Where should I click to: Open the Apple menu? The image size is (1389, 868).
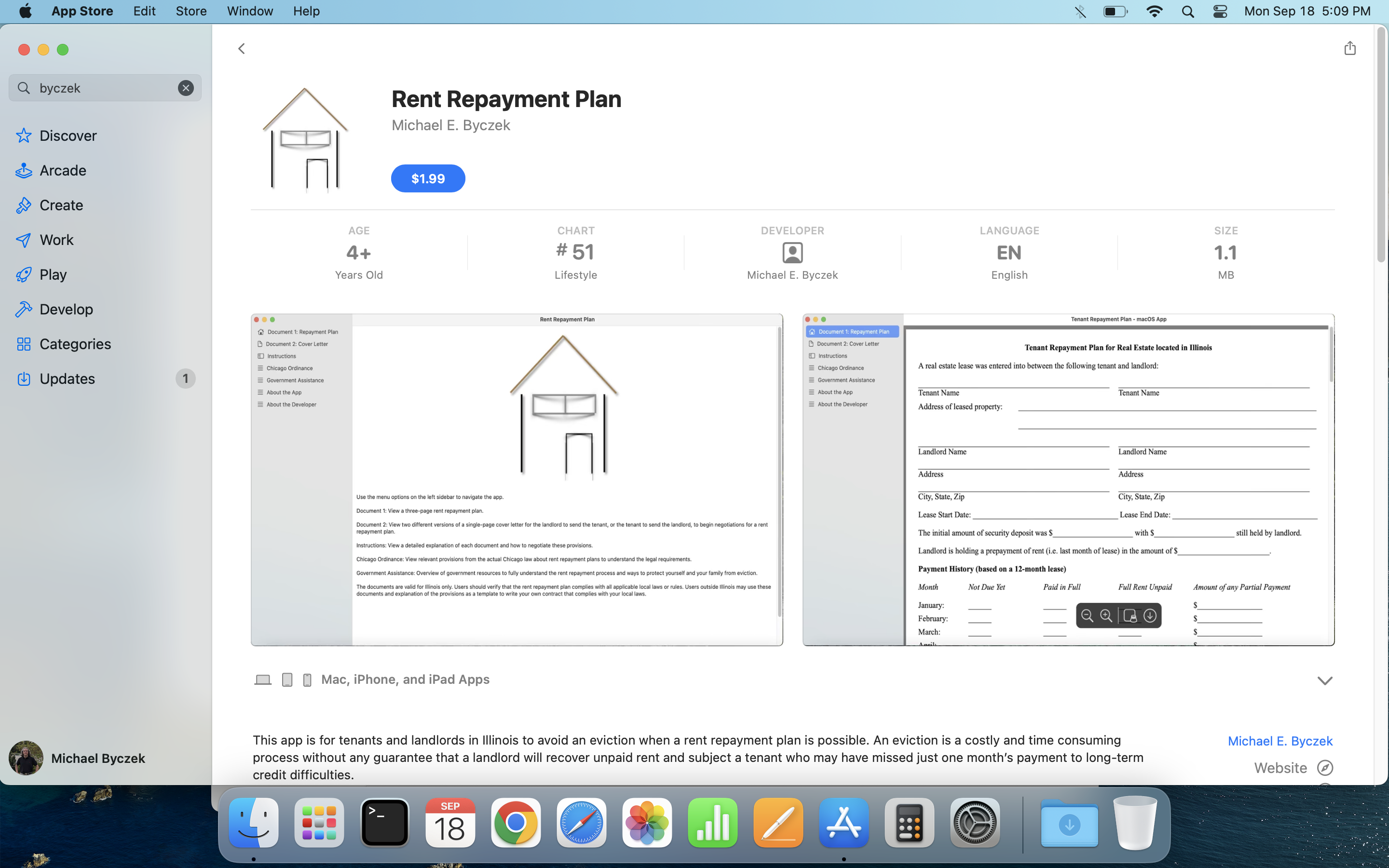coord(25,11)
